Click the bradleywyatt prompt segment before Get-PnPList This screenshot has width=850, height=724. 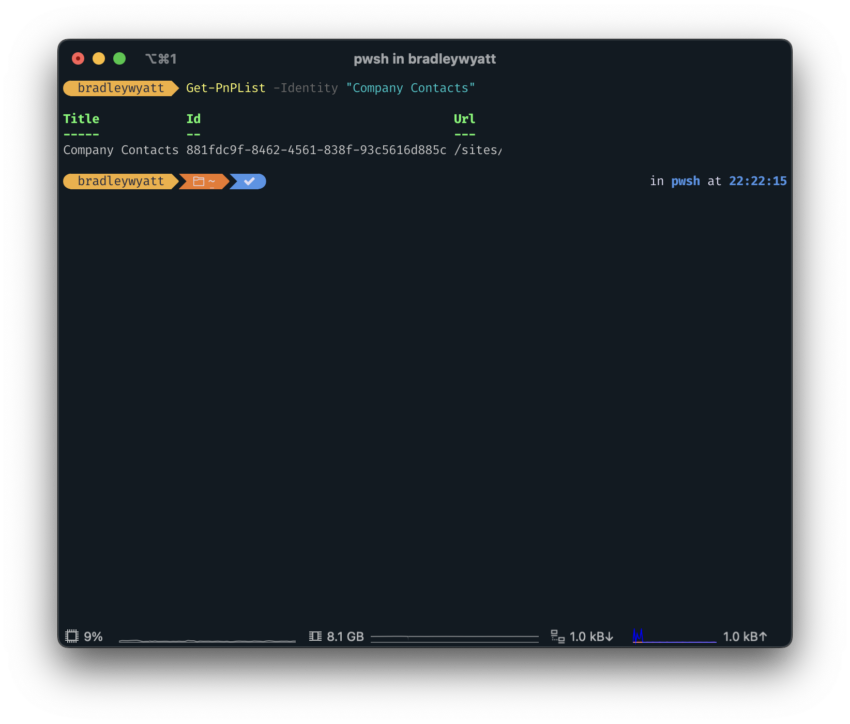pos(120,88)
